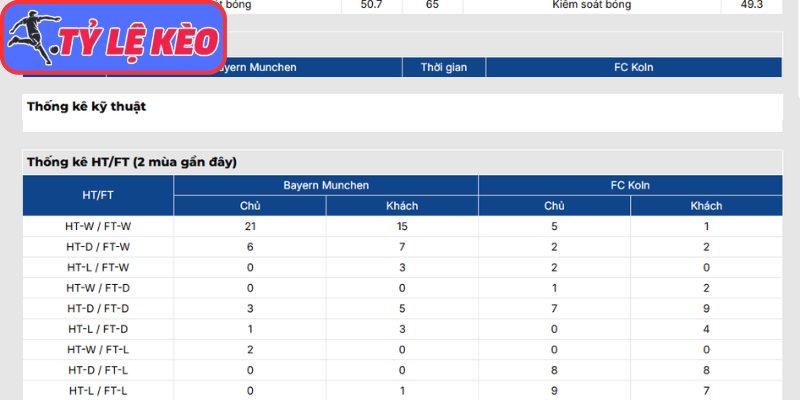Select the HT-W / FT-W row label
800x400 pixels.
(x=98, y=227)
